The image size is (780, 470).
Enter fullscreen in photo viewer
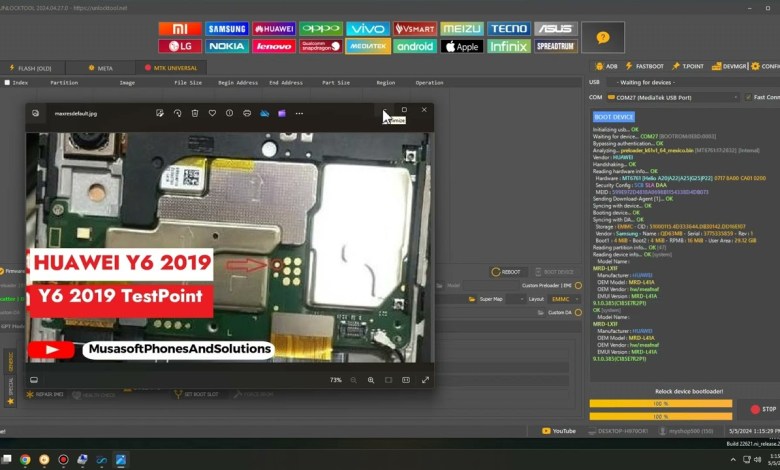[425, 380]
